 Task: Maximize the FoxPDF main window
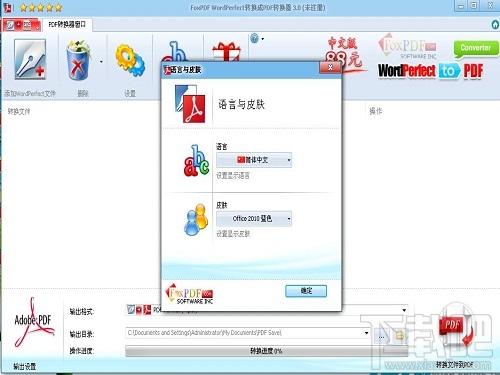pyautogui.click(x=474, y=6)
